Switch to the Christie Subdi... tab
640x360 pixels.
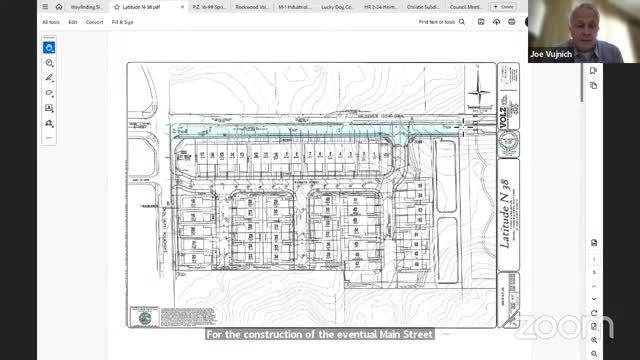[x=423, y=7]
